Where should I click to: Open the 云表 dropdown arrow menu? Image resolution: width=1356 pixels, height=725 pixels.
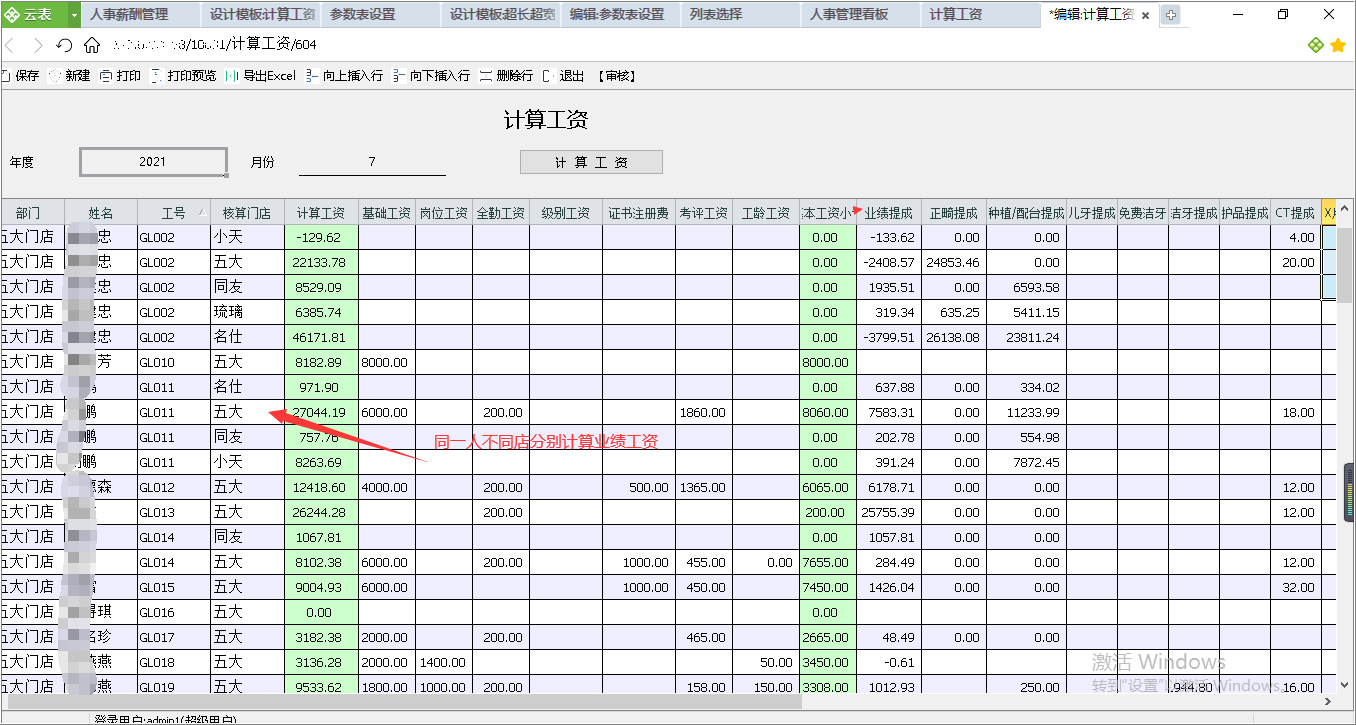click(75, 15)
